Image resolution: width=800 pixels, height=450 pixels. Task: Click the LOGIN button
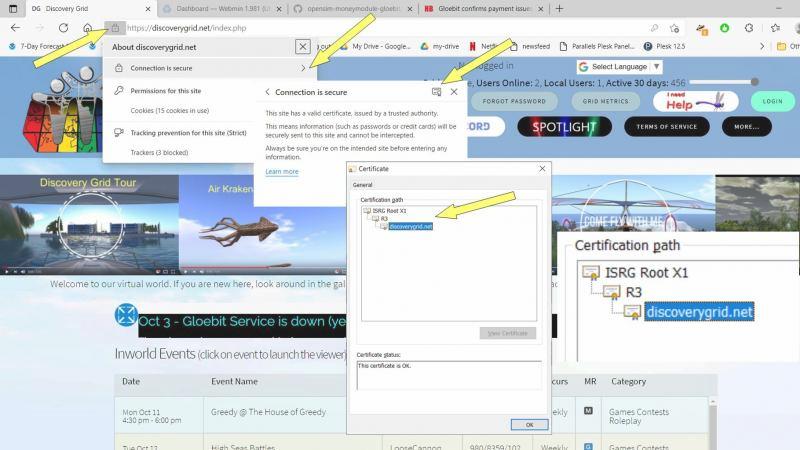(x=772, y=102)
